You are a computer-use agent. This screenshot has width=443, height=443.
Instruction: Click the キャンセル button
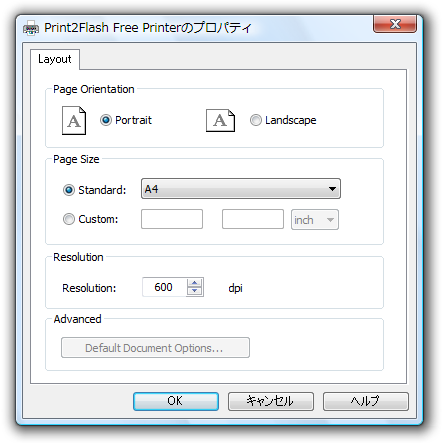click(x=271, y=401)
